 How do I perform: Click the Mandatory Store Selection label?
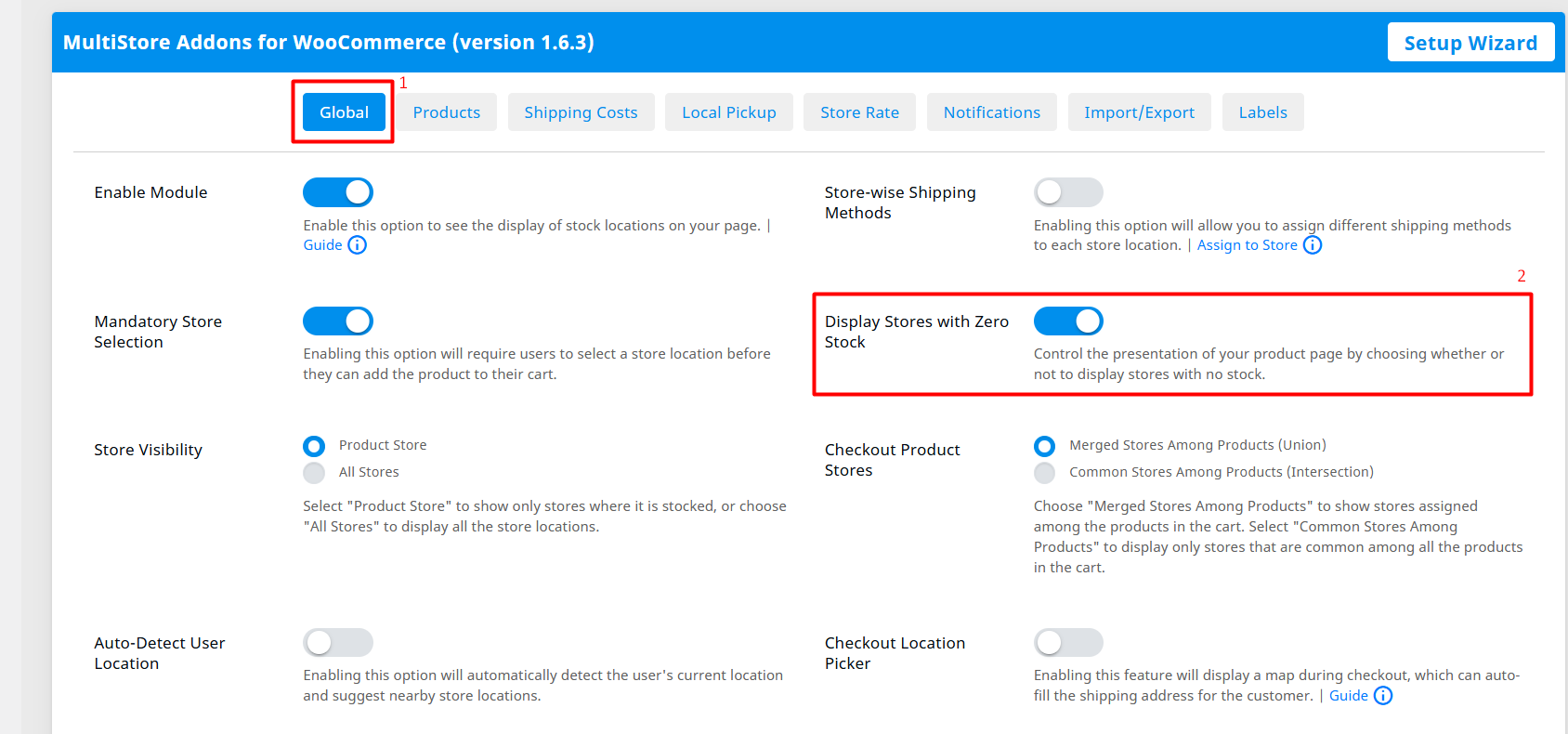click(x=158, y=332)
